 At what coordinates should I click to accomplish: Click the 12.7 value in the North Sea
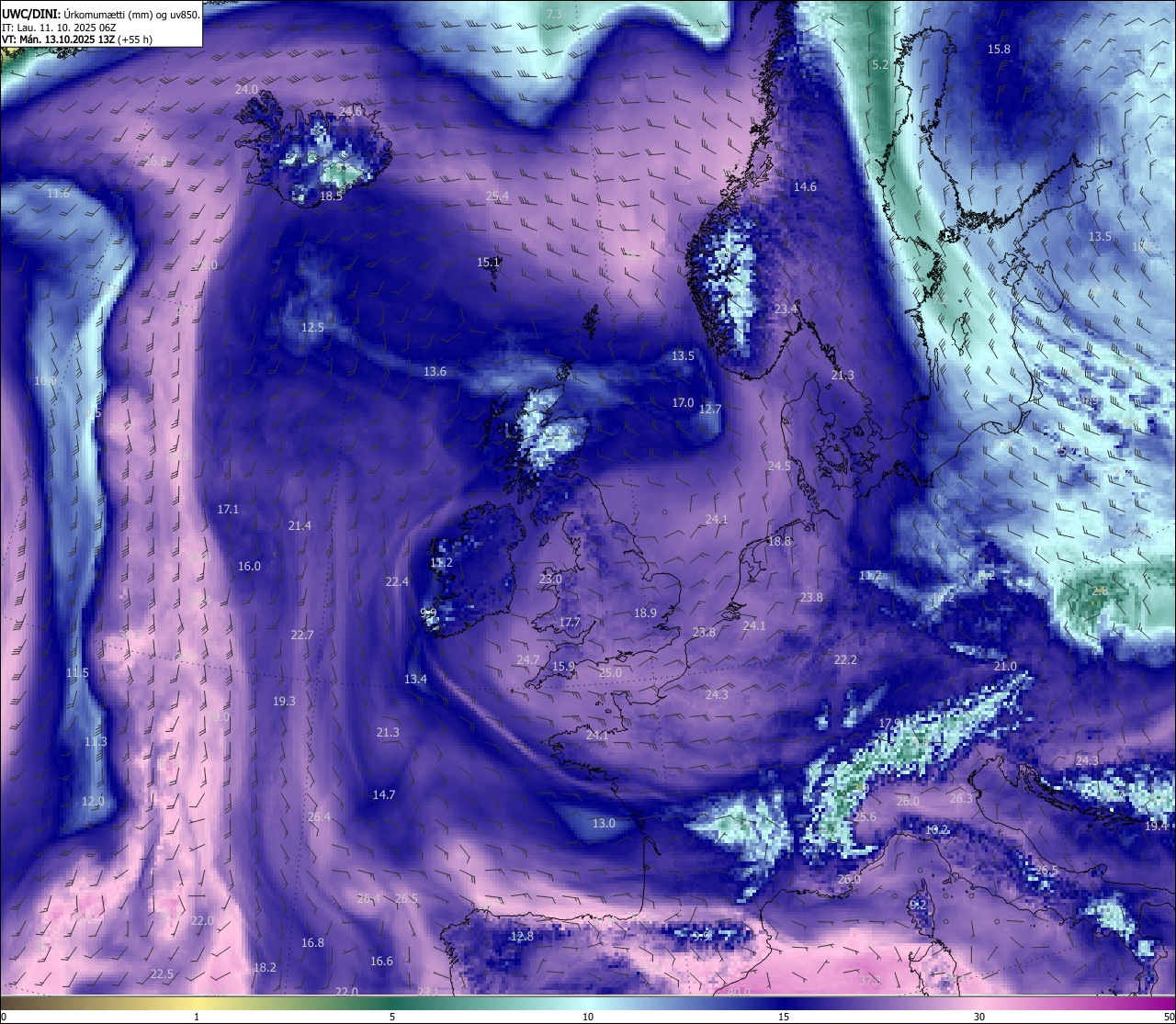point(710,409)
